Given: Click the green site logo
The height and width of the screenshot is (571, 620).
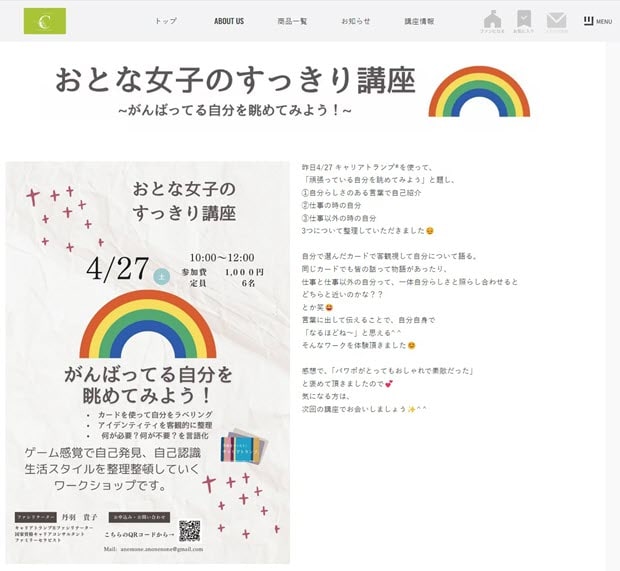Looking at the screenshot, I should point(45,21).
